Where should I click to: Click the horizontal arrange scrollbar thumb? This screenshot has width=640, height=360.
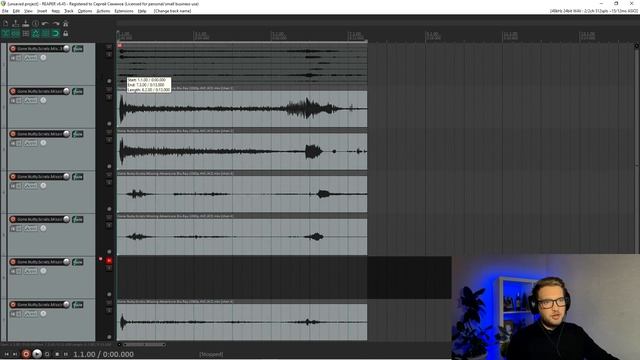(x=144, y=344)
